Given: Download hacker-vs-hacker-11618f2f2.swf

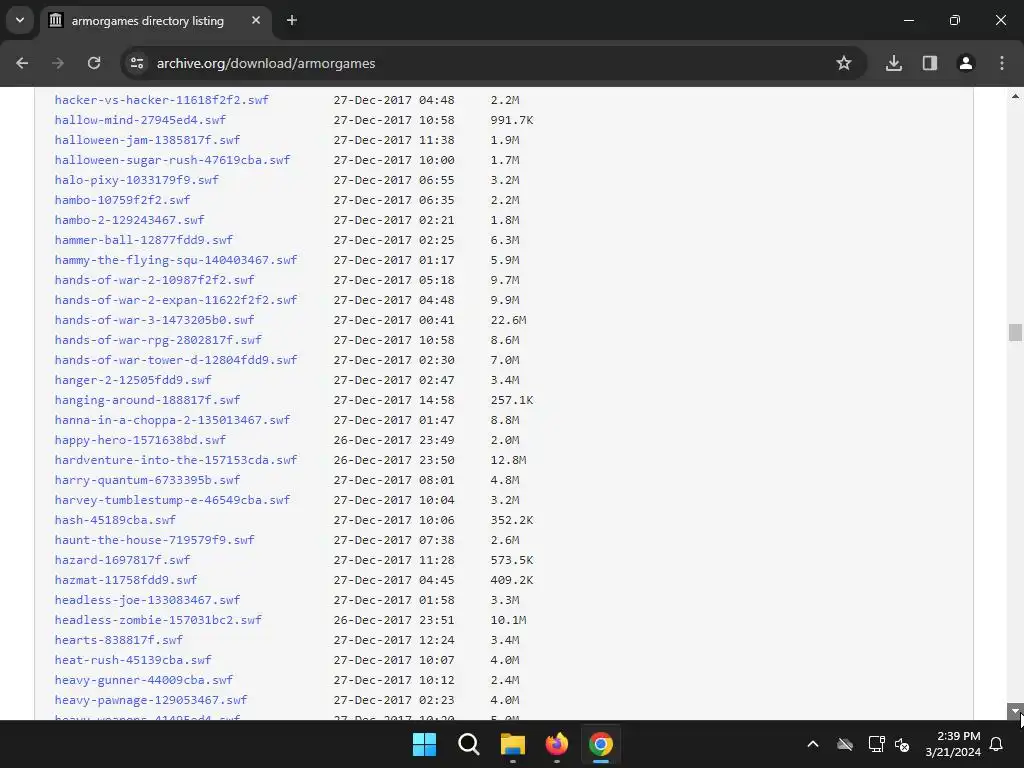Looking at the screenshot, I should (x=161, y=100).
